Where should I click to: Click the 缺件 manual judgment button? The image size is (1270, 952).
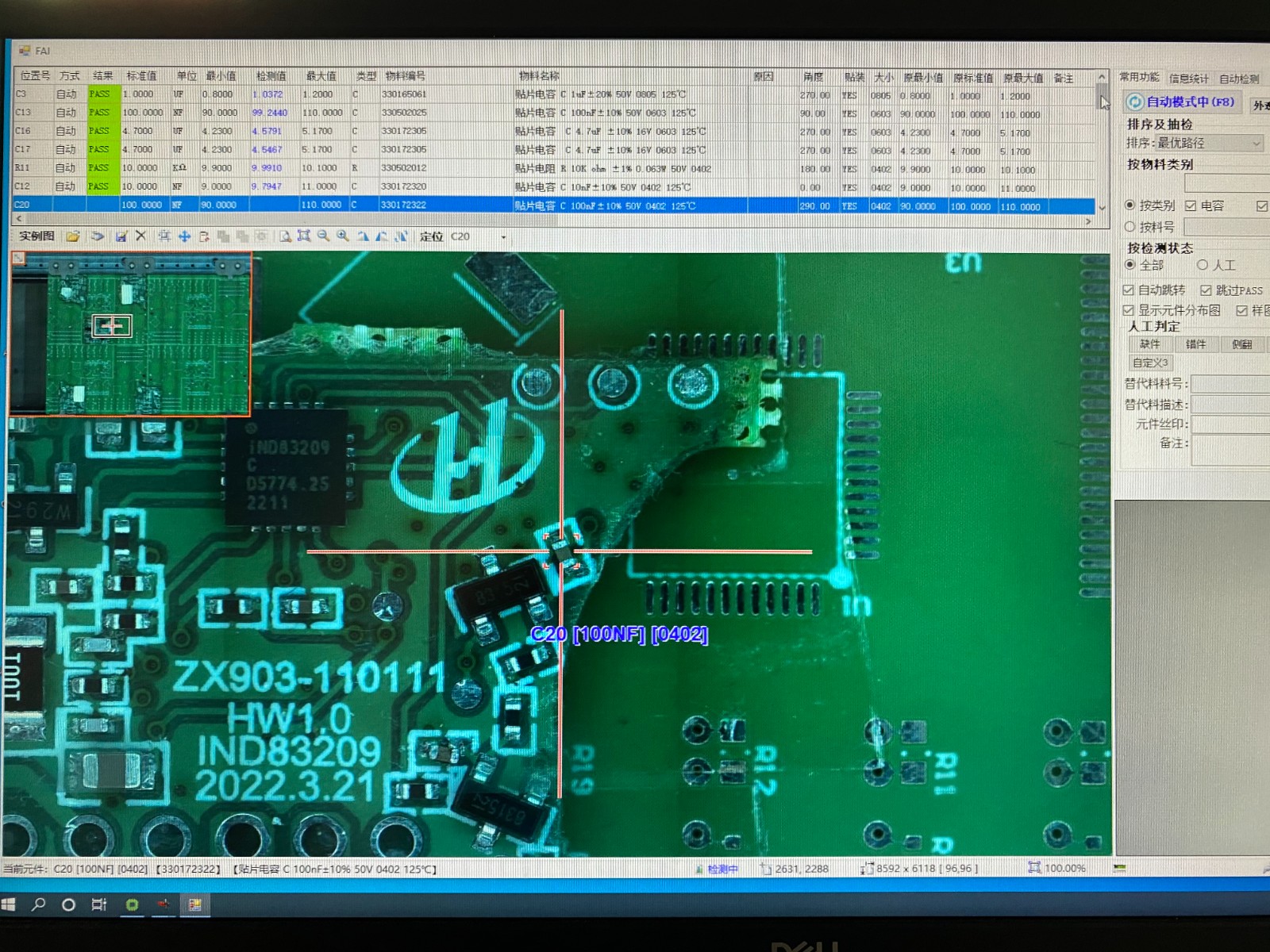click(x=1149, y=344)
